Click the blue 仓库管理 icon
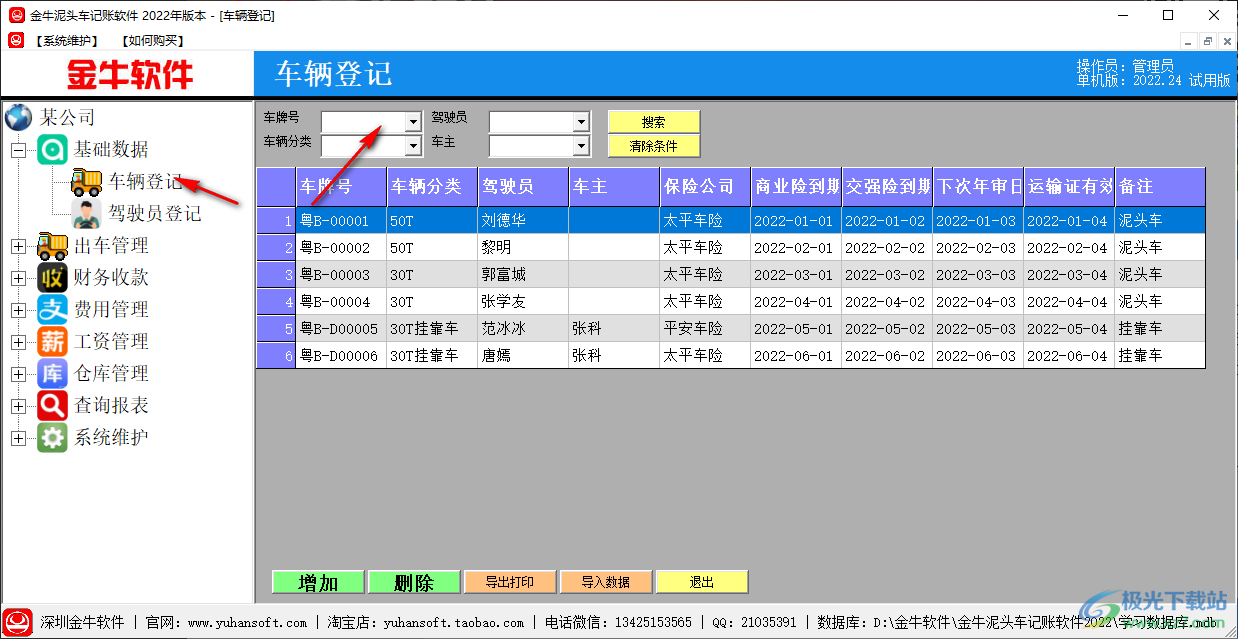The image size is (1238, 639). coord(52,373)
